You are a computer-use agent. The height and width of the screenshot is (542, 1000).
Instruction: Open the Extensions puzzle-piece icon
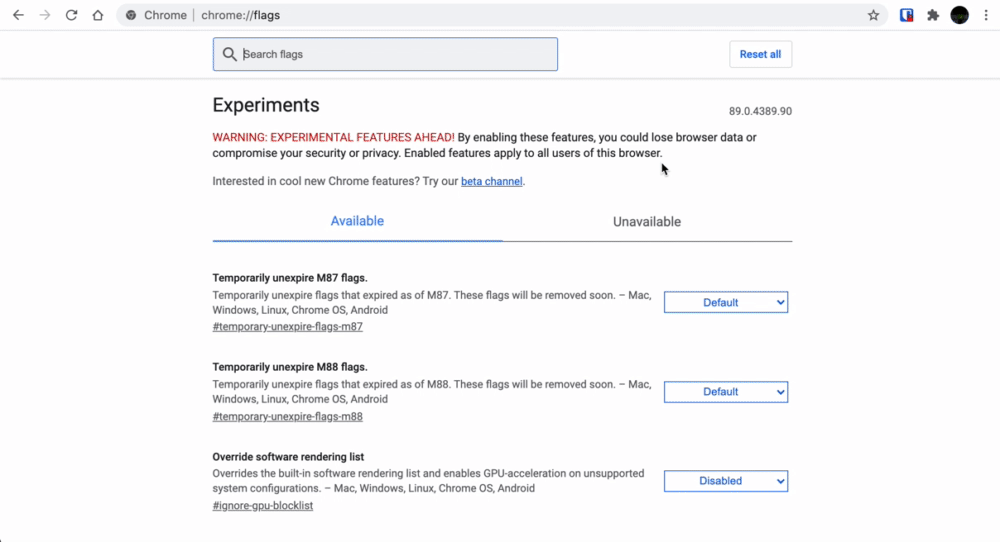coord(933,15)
